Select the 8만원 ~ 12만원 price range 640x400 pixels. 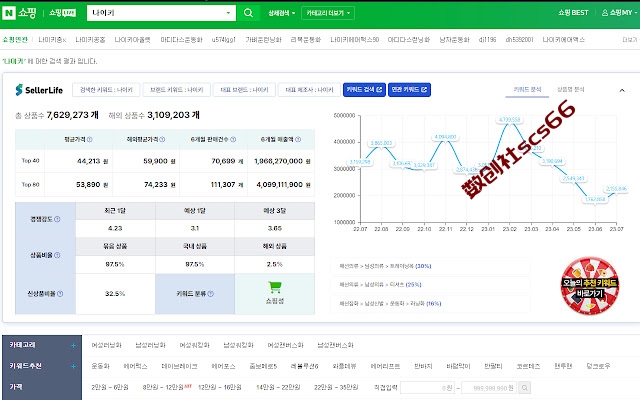click(164, 387)
